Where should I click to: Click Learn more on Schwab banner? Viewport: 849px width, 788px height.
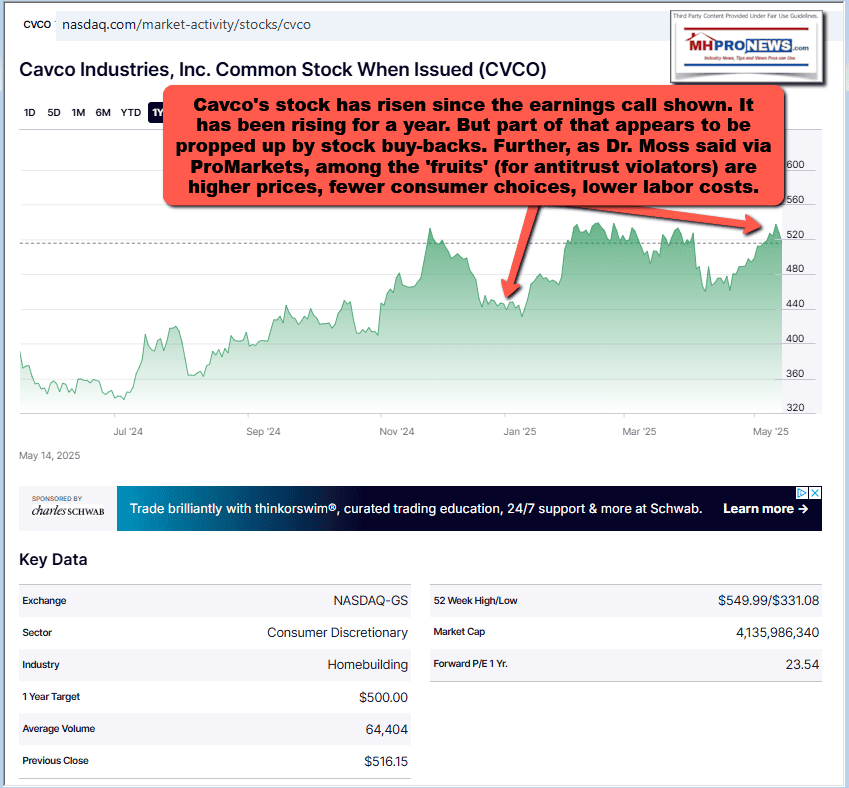tap(765, 509)
